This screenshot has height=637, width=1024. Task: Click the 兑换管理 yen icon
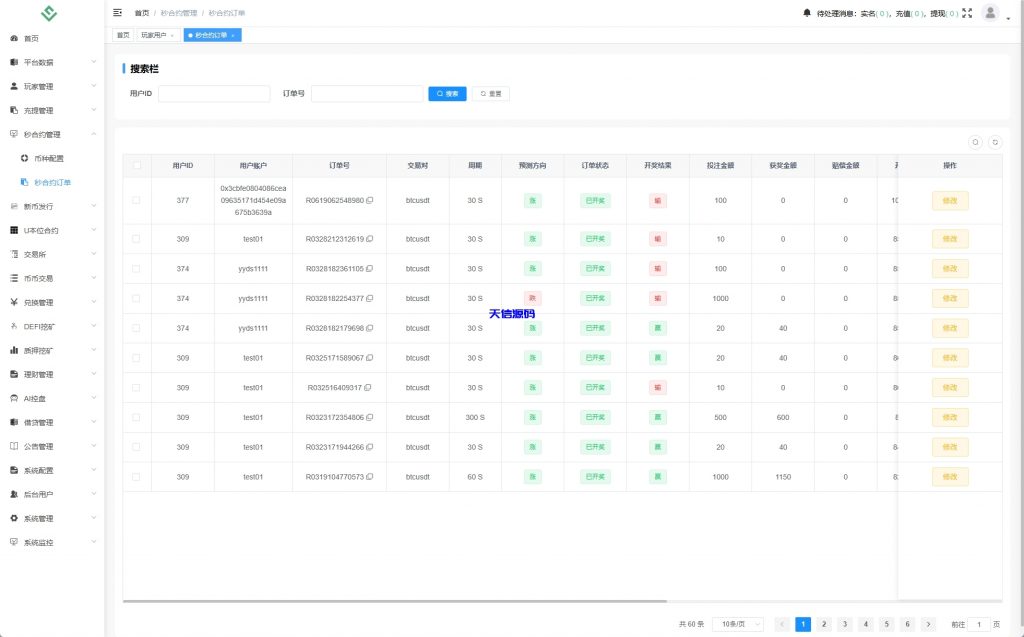click(14, 302)
